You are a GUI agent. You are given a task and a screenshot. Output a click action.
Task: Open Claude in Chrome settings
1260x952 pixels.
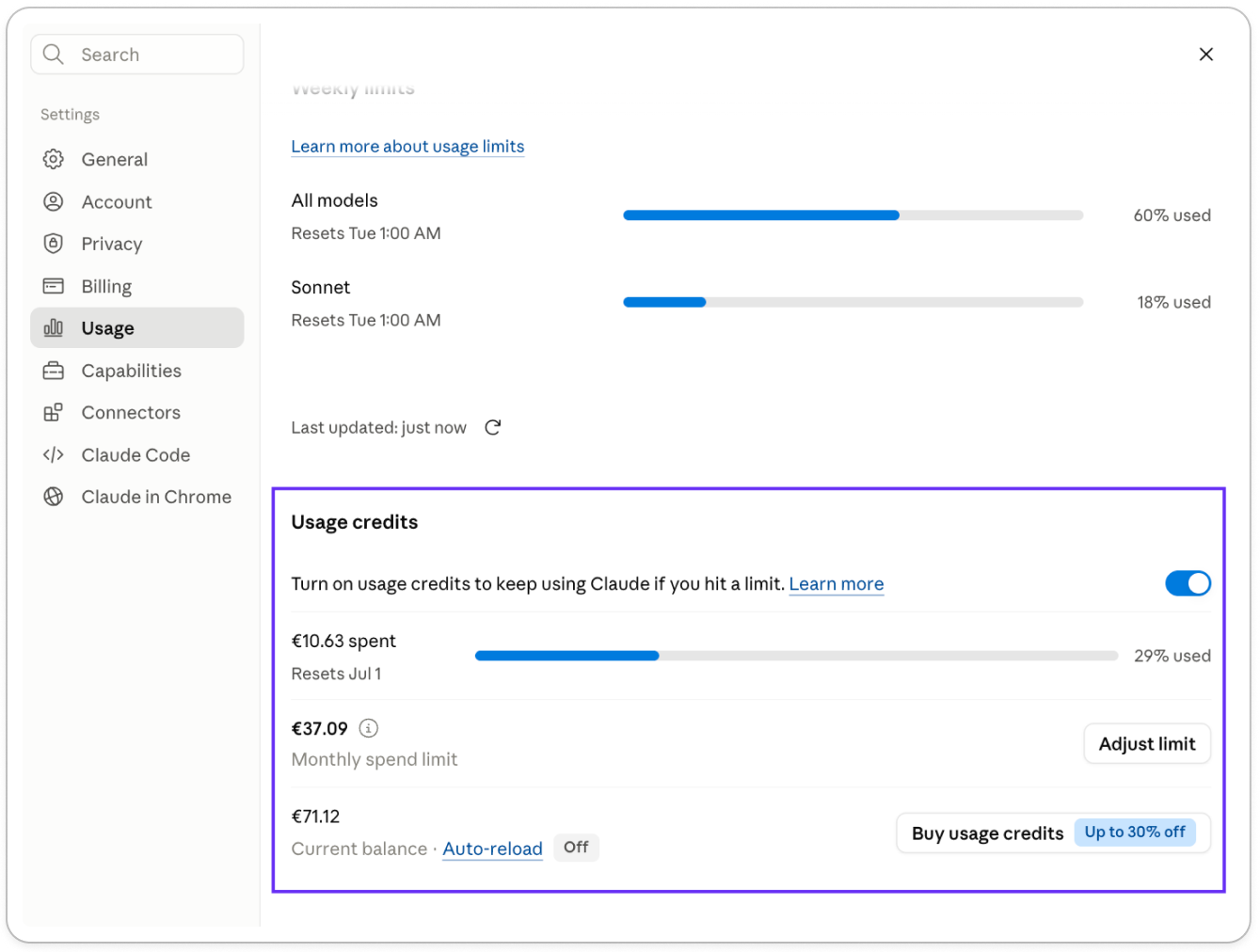point(137,497)
